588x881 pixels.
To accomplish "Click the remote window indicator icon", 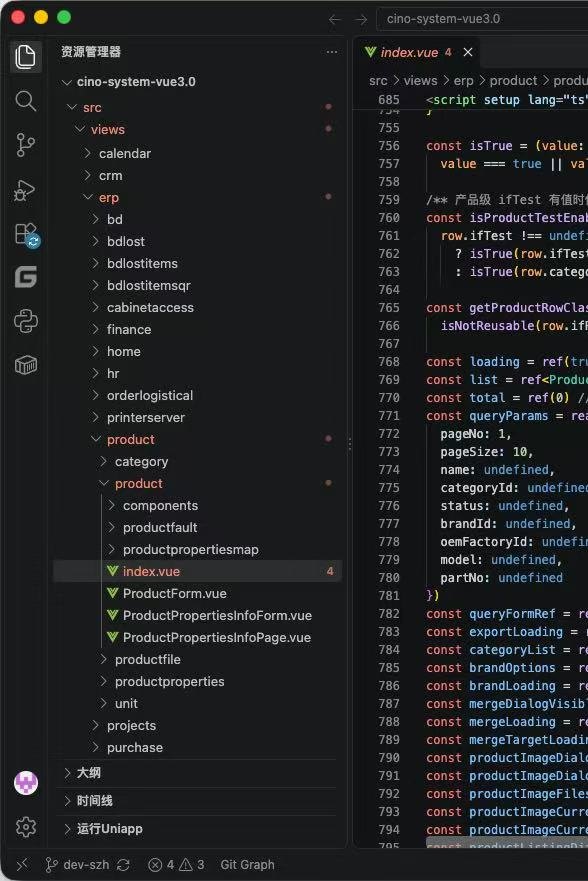I will click(x=21, y=864).
